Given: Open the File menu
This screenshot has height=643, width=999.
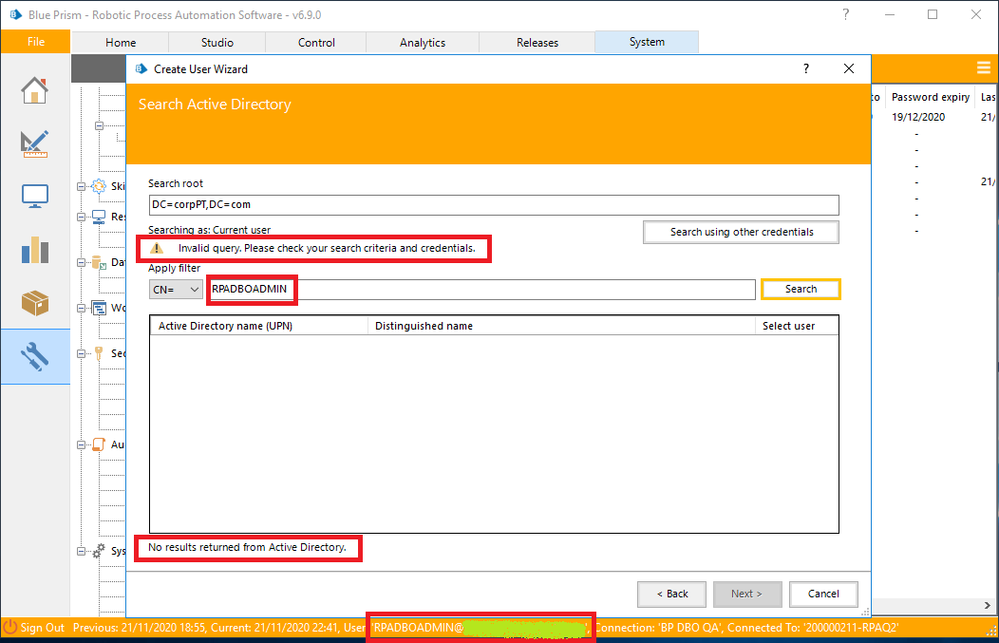Looking at the screenshot, I should click(36, 41).
